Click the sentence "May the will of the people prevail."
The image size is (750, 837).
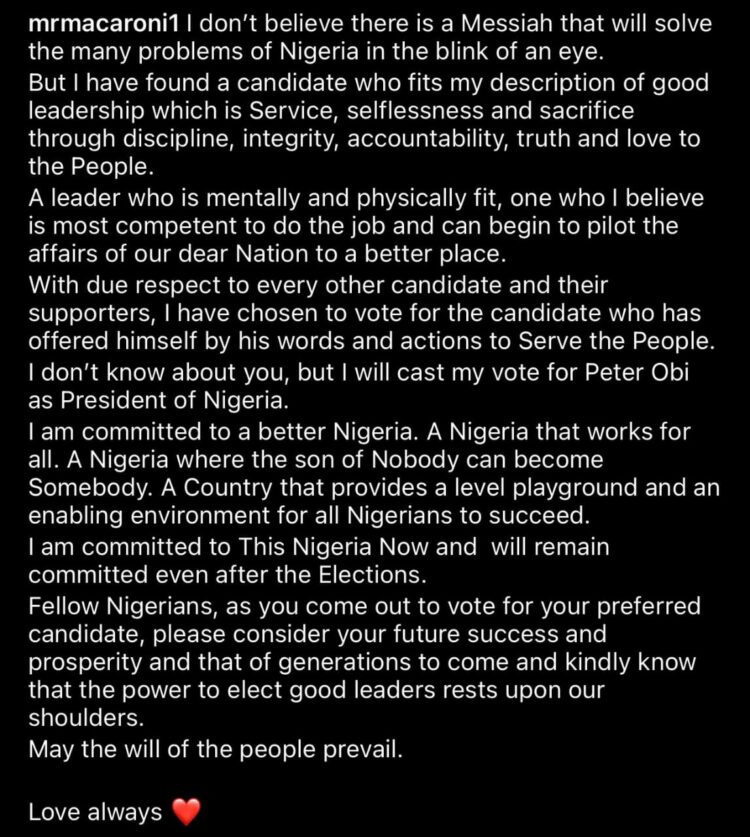pyautogui.click(x=216, y=749)
